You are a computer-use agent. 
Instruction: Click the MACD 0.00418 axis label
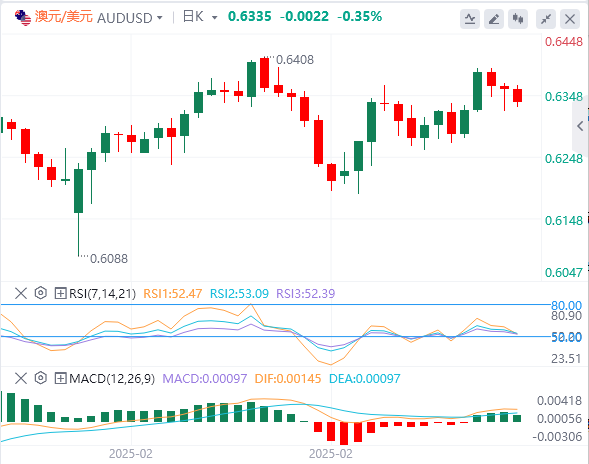click(559, 401)
